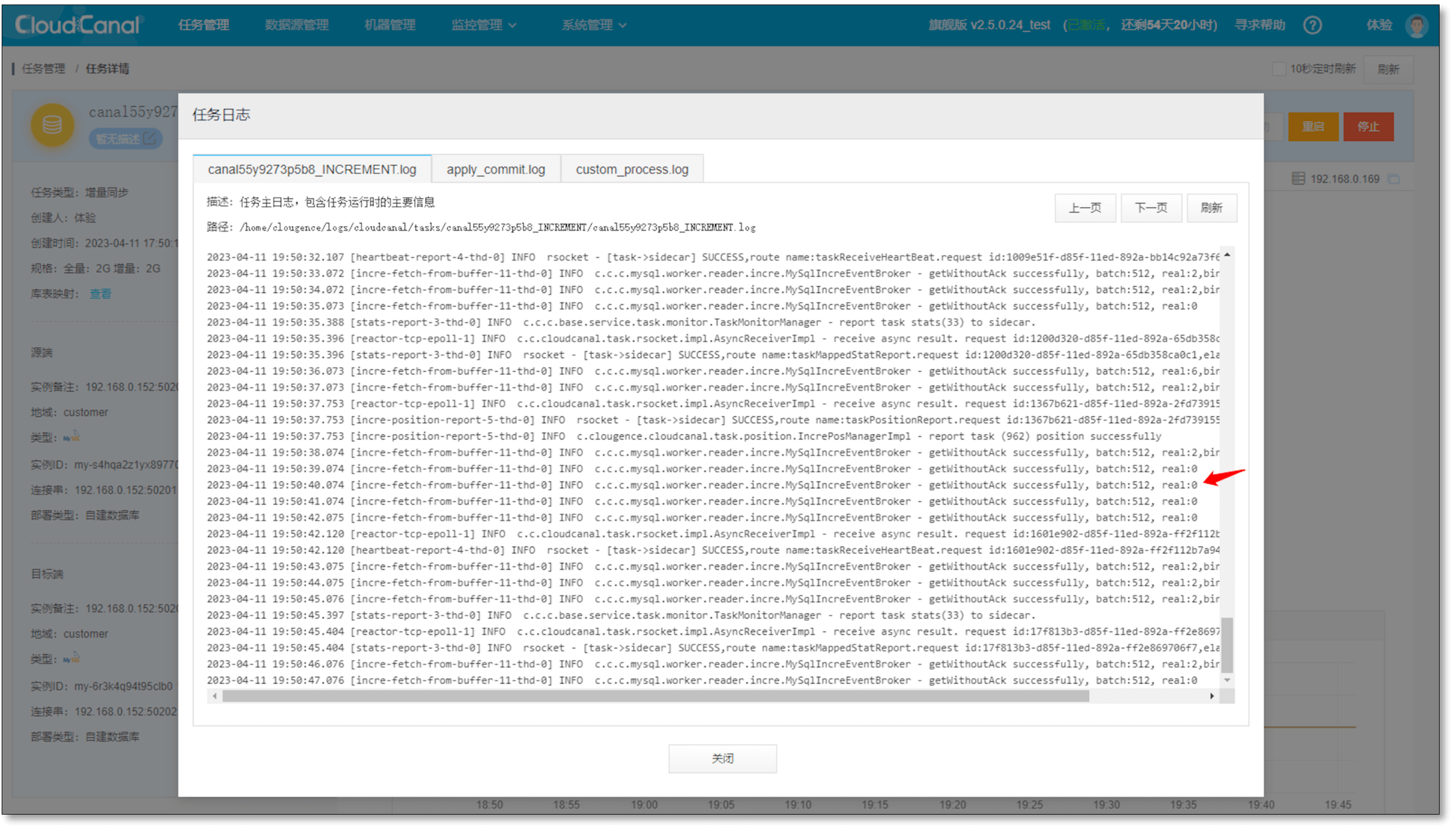Viewport: 1456px width, 831px height.
Task: Switch to the custom_process.log tab
Action: [632, 169]
